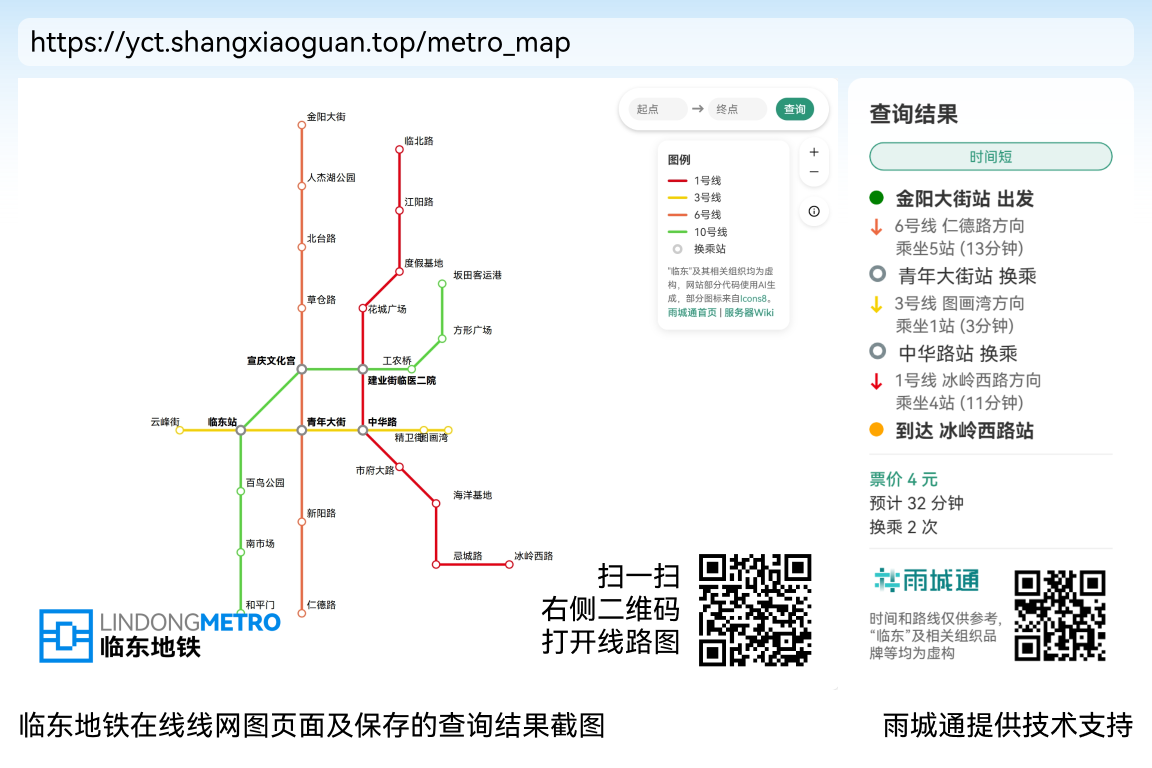The height and width of the screenshot is (768, 1152).
Task: Select the 时间短 route option
Action: [990, 157]
